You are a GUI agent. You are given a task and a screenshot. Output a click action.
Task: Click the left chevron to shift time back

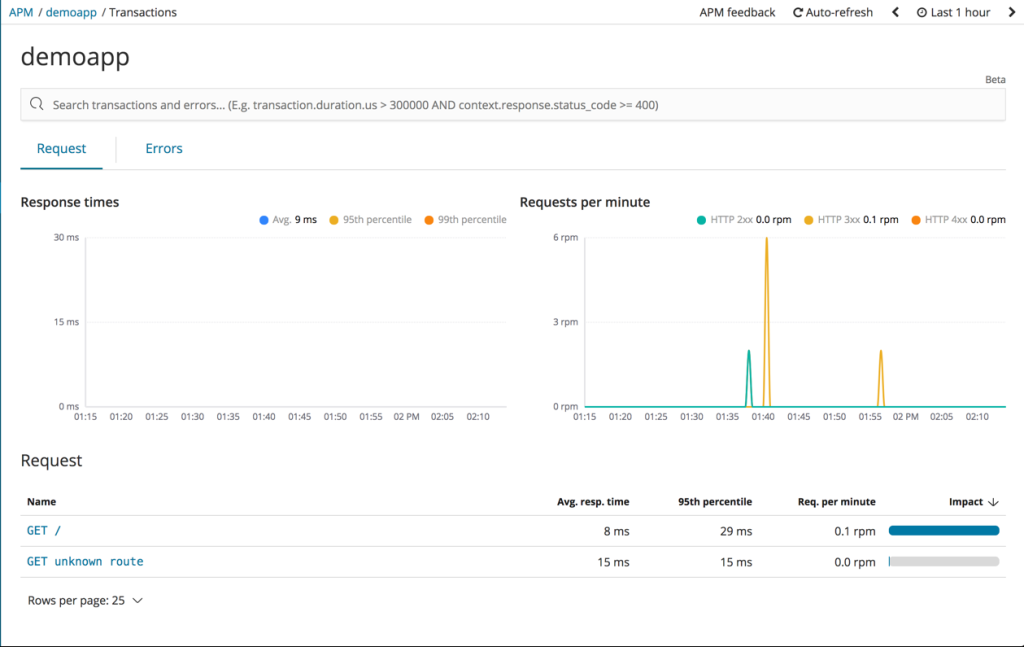[895, 12]
